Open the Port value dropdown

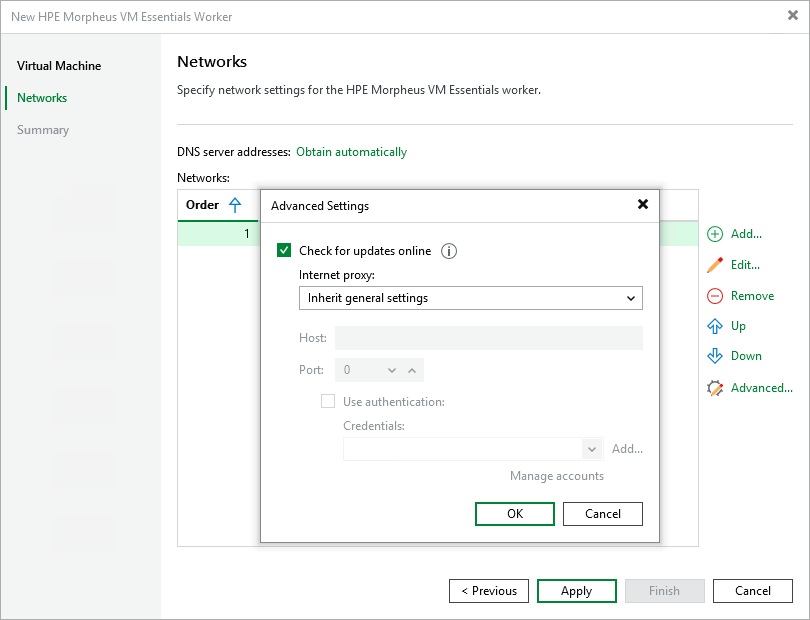tap(393, 369)
